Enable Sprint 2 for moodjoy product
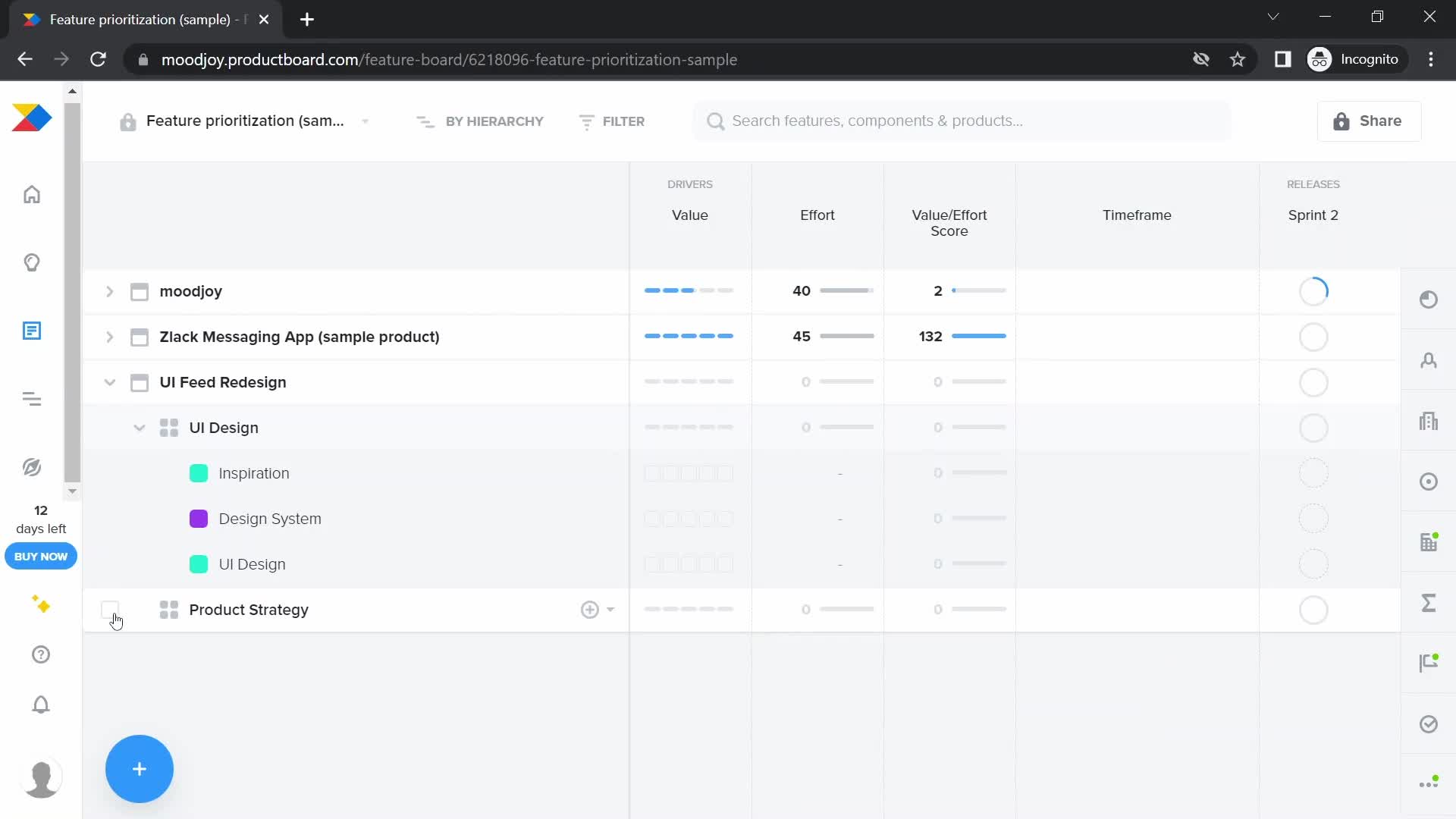 [x=1313, y=291]
